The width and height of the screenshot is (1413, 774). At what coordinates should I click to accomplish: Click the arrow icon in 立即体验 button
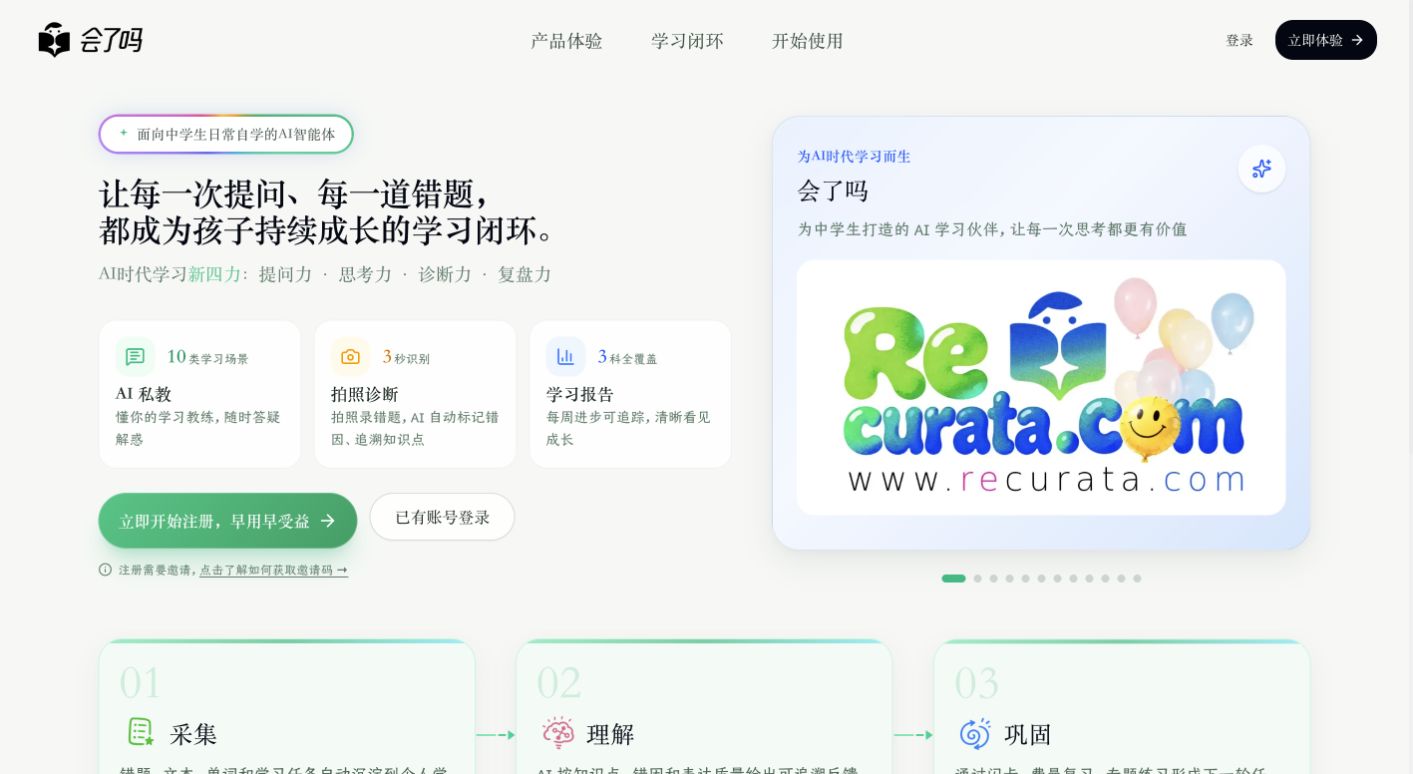pyautogui.click(x=1357, y=40)
